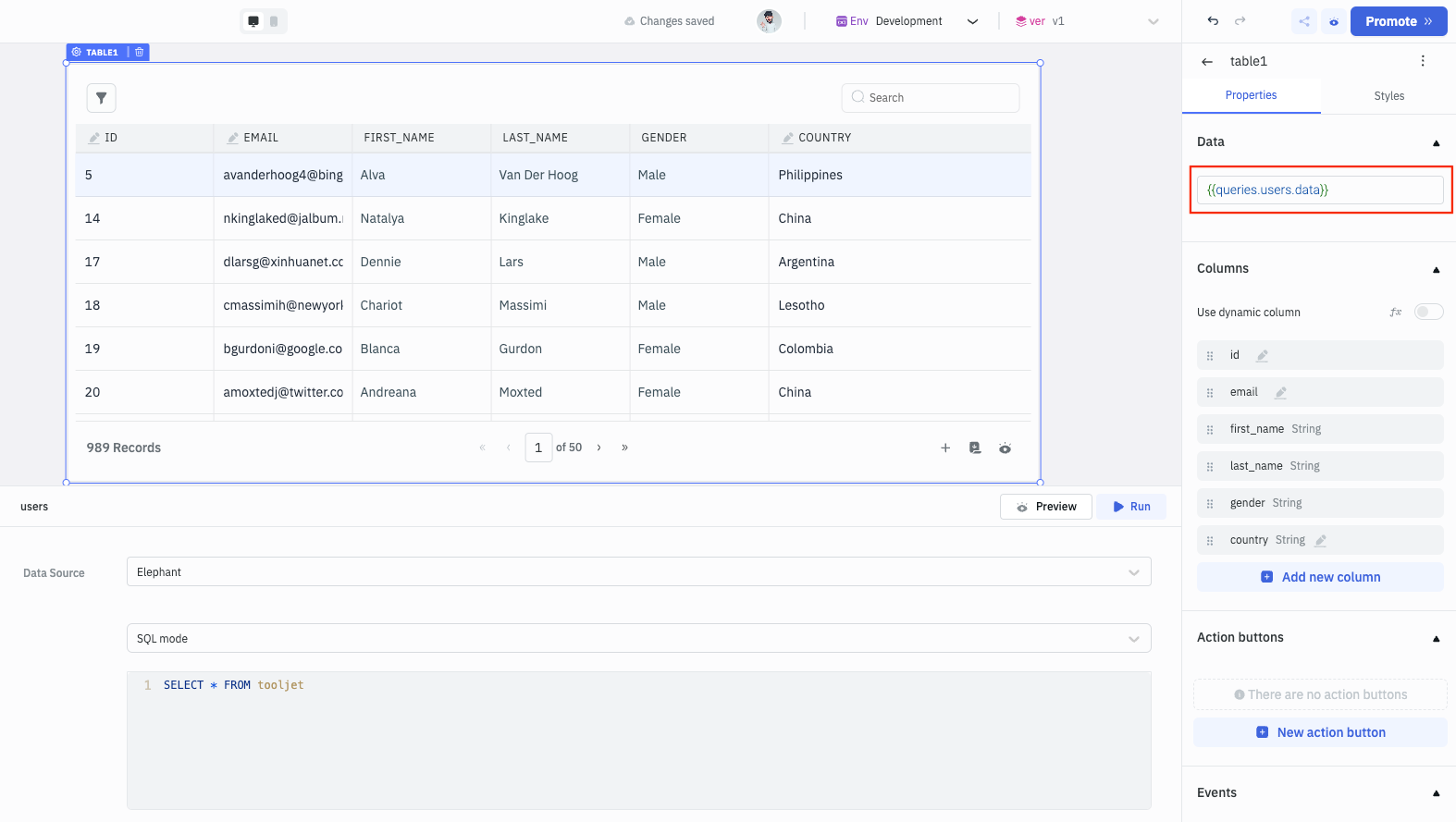1456x822 pixels.
Task: Click edit pencil on country column item
Action: (x=1320, y=540)
